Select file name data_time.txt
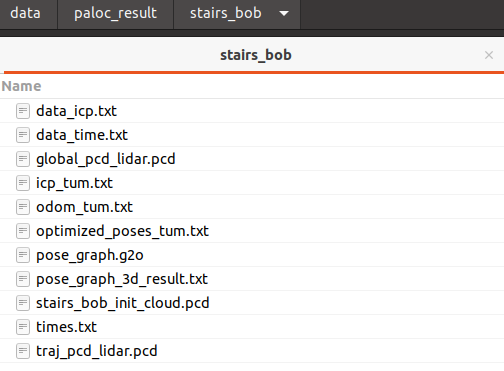The height and width of the screenshot is (371, 504). 82,135
